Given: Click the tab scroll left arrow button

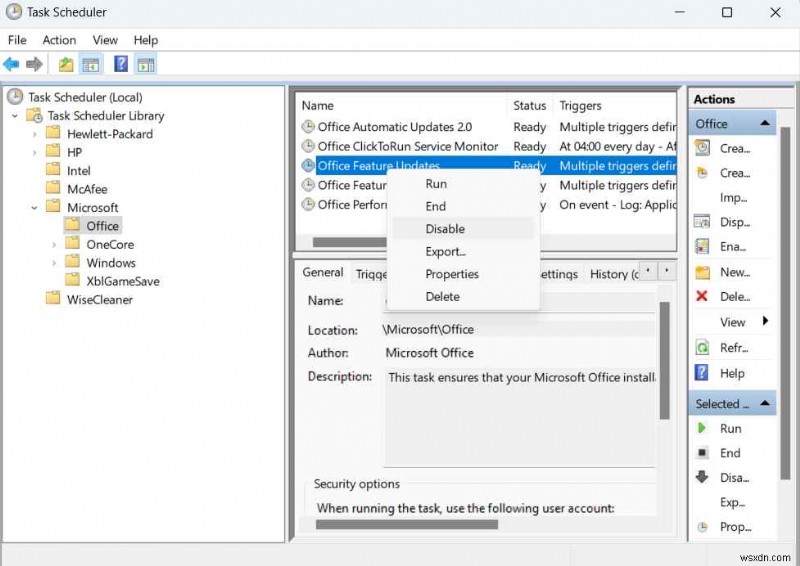Looking at the screenshot, I should 648,270.
